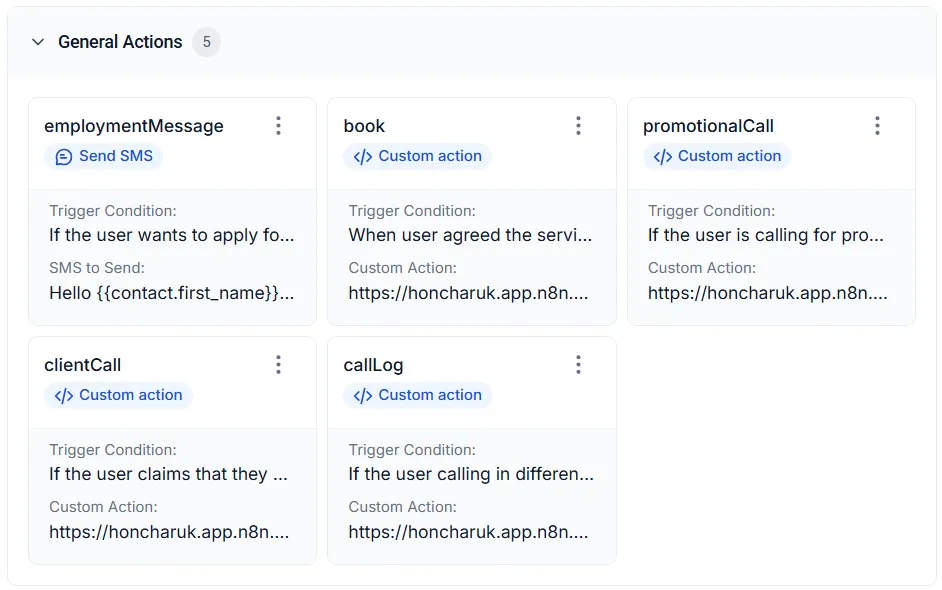942x590 pixels.
Task: Select the employmentMessage card title
Action: pos(134,126)
